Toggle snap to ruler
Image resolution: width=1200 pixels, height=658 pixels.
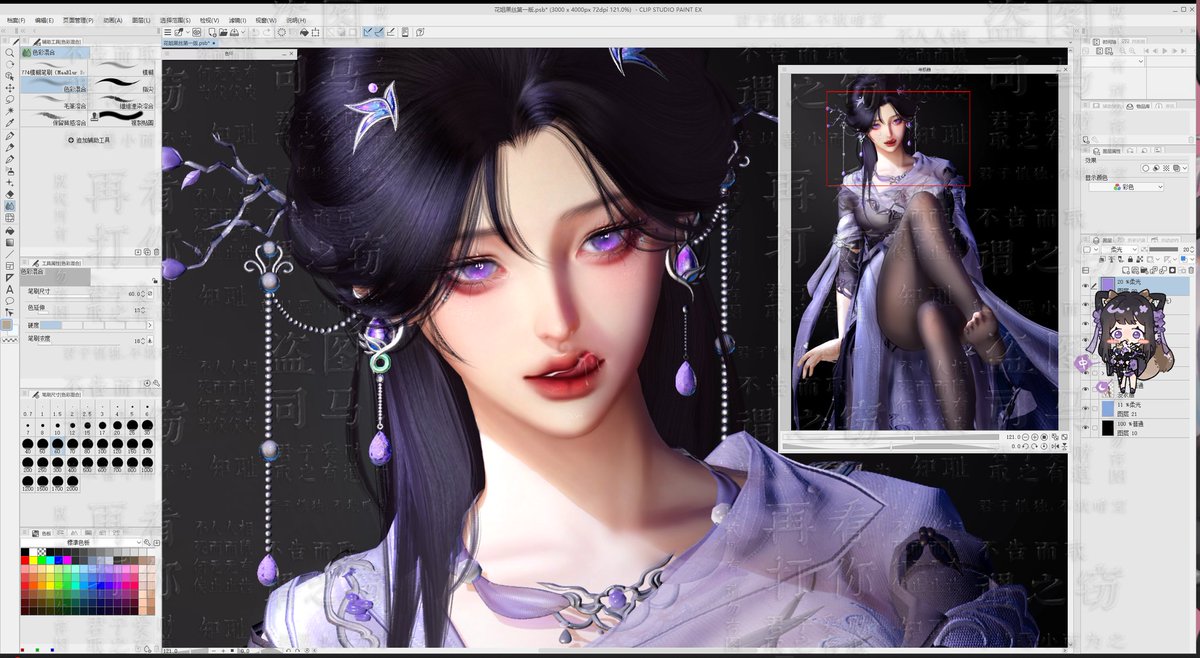[367, 32]
